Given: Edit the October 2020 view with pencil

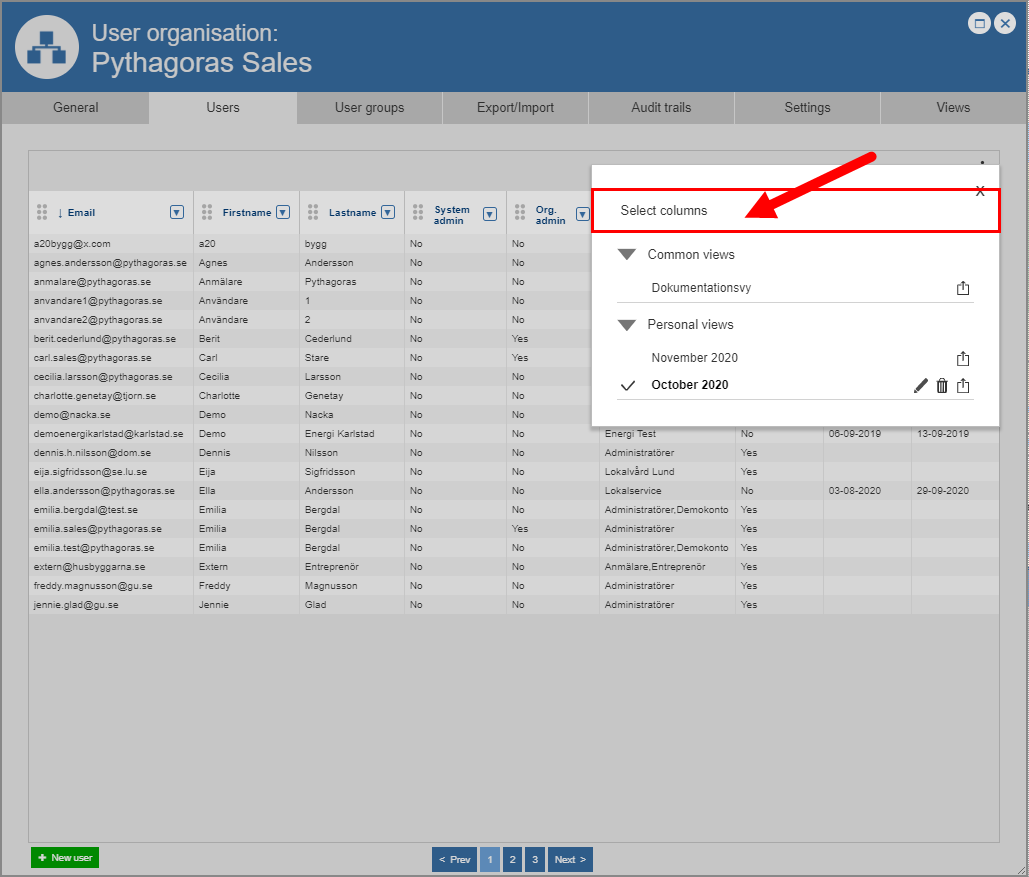Looking at the screenshot, I should coord(921,385).
